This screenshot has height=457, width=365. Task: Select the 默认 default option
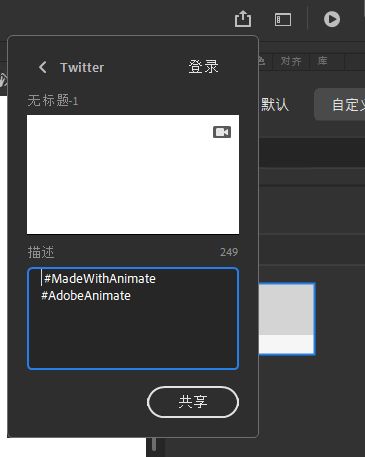274,105
